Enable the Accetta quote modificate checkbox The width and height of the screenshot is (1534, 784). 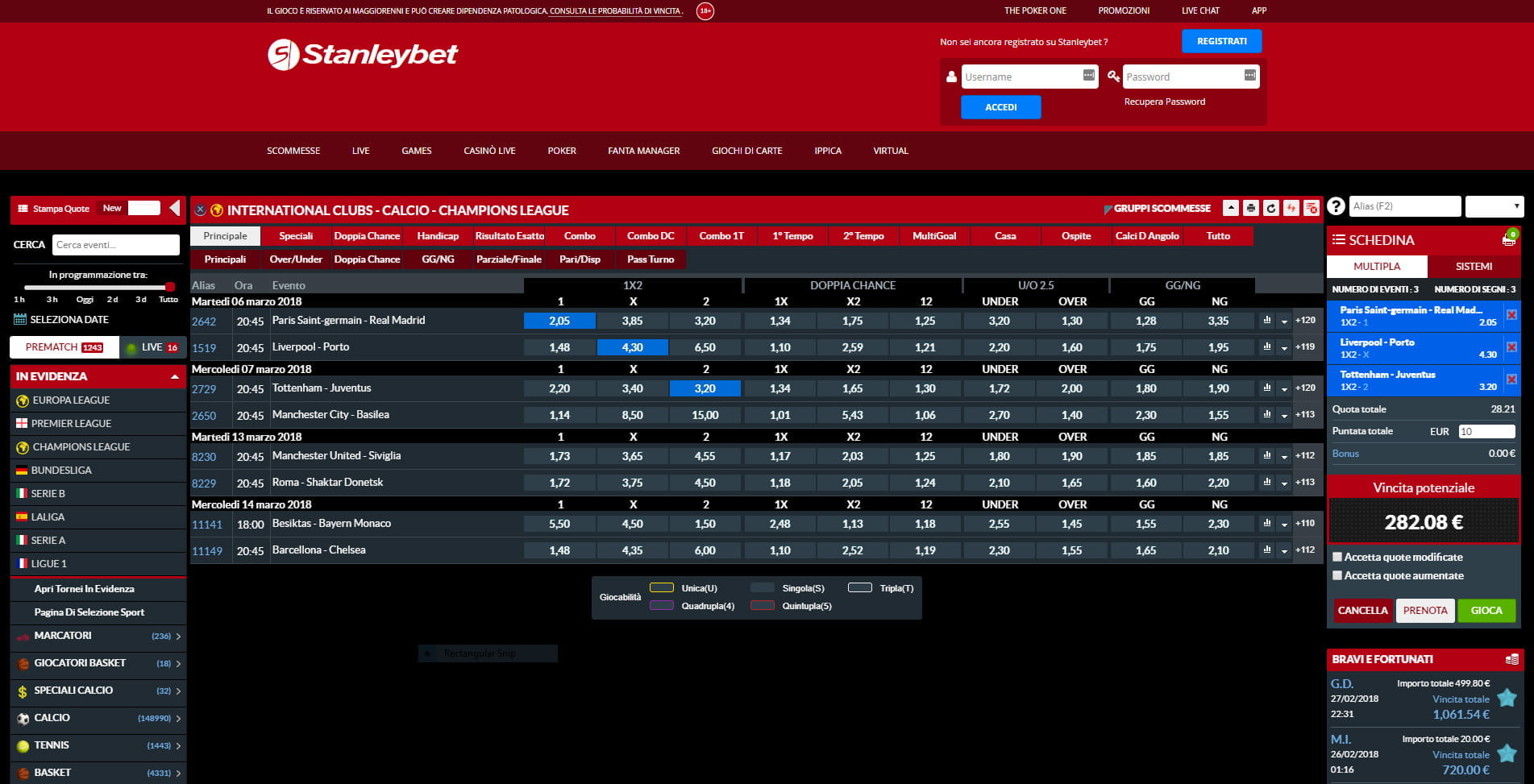tap(1338, 557)
